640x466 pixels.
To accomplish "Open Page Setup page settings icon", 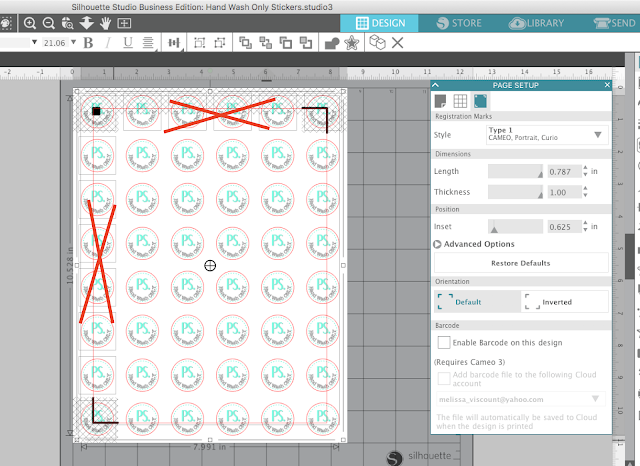I will 440,101.
